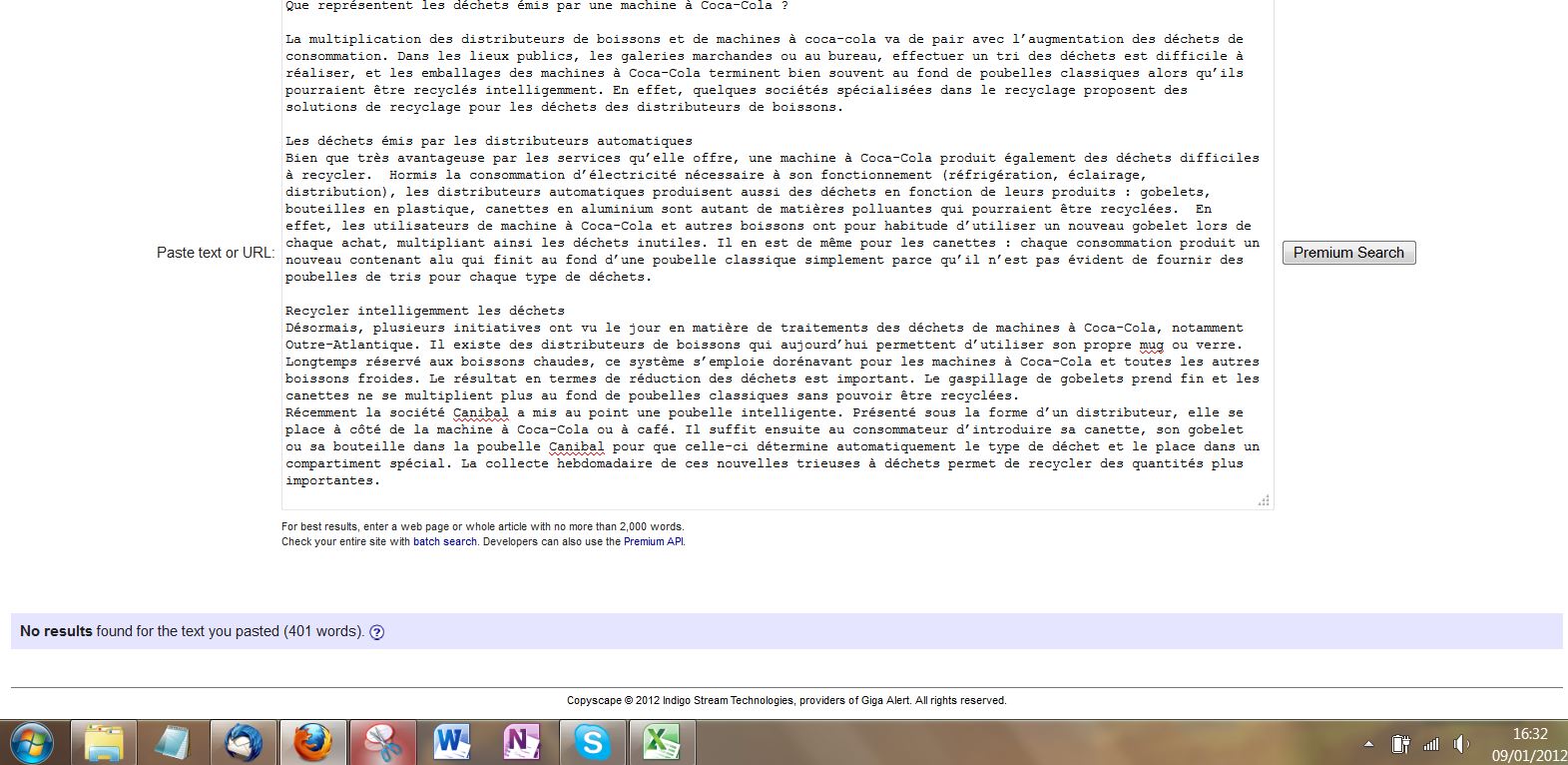Click the volume speaker tray icon
The width and height of the screenshot is (1568, 765).
1461,744
